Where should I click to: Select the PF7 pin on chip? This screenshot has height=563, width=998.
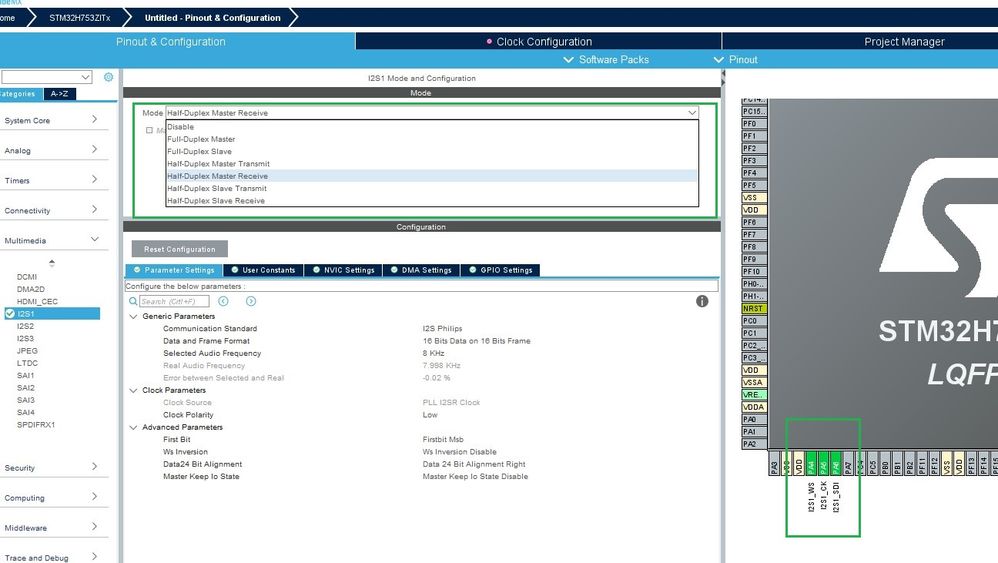(754, 235)
